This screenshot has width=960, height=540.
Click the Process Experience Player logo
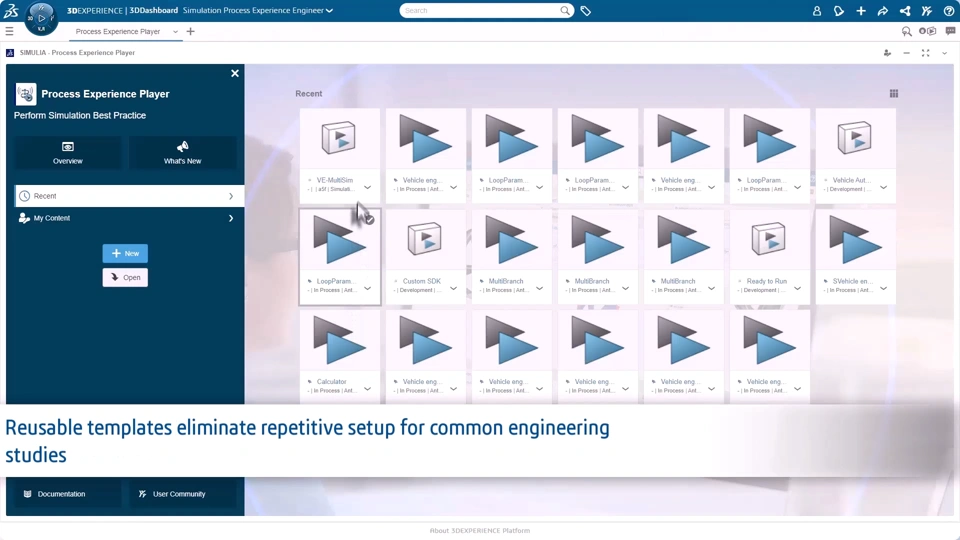point(26,94)
